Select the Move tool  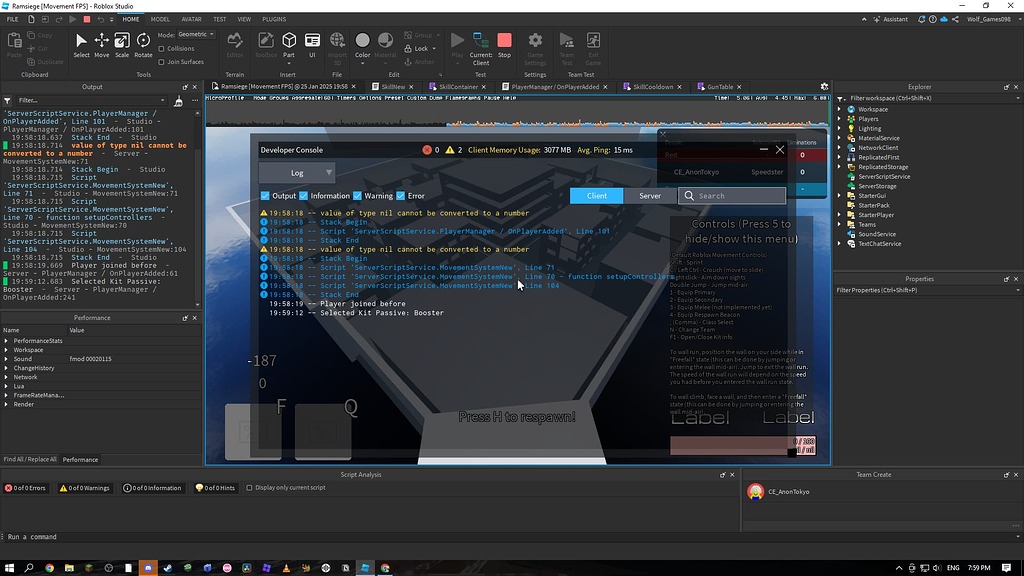101,42
